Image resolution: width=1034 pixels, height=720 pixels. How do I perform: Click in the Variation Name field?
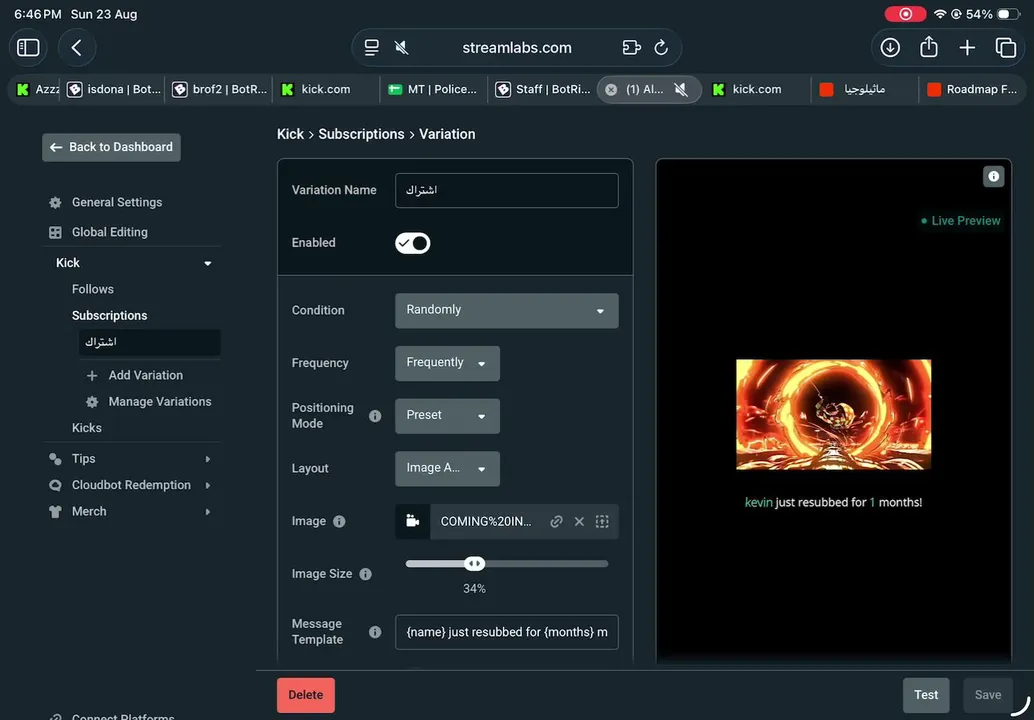[506, 191]
